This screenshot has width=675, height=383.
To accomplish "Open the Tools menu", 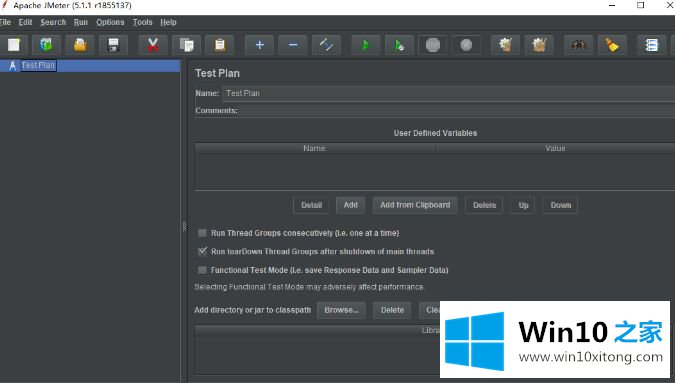I will pyautogui.click(x=142, y=22).
